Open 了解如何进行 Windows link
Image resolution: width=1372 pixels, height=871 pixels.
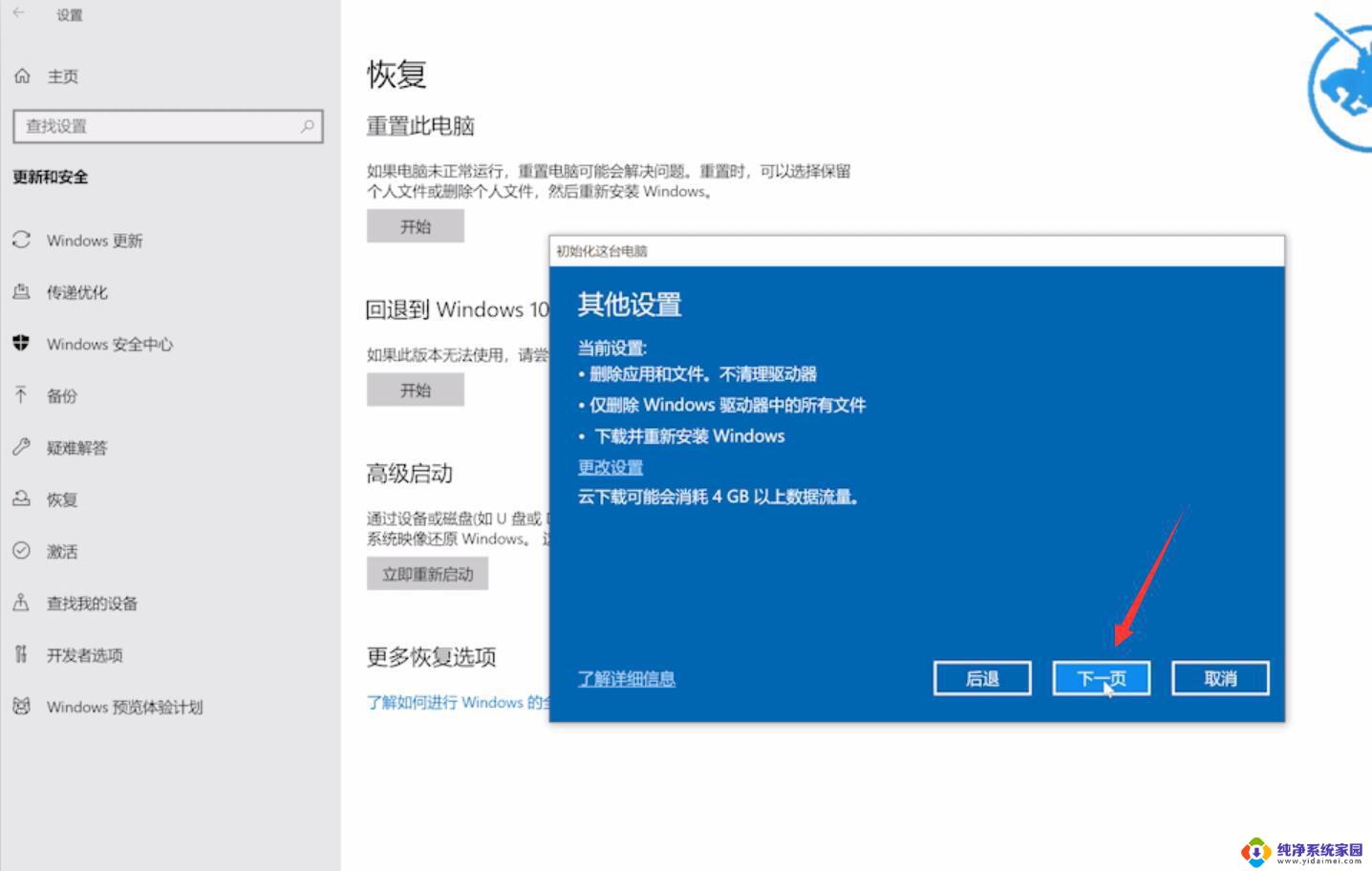[x=459, y=702]
